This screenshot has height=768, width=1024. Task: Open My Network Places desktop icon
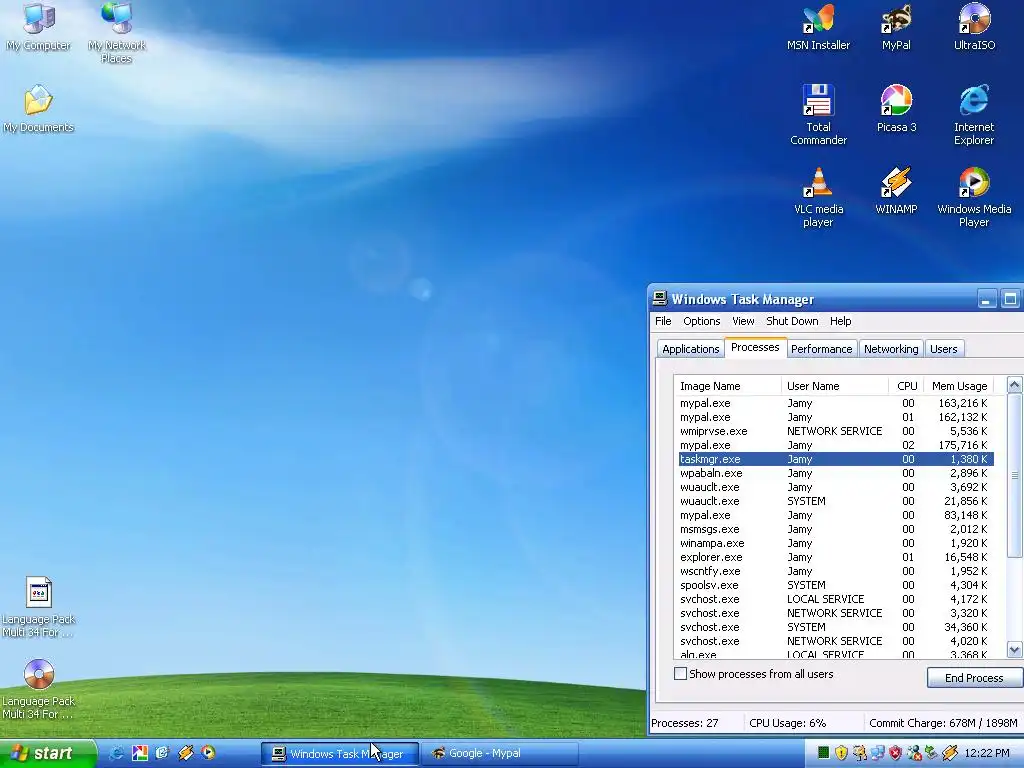coord(117,31)
